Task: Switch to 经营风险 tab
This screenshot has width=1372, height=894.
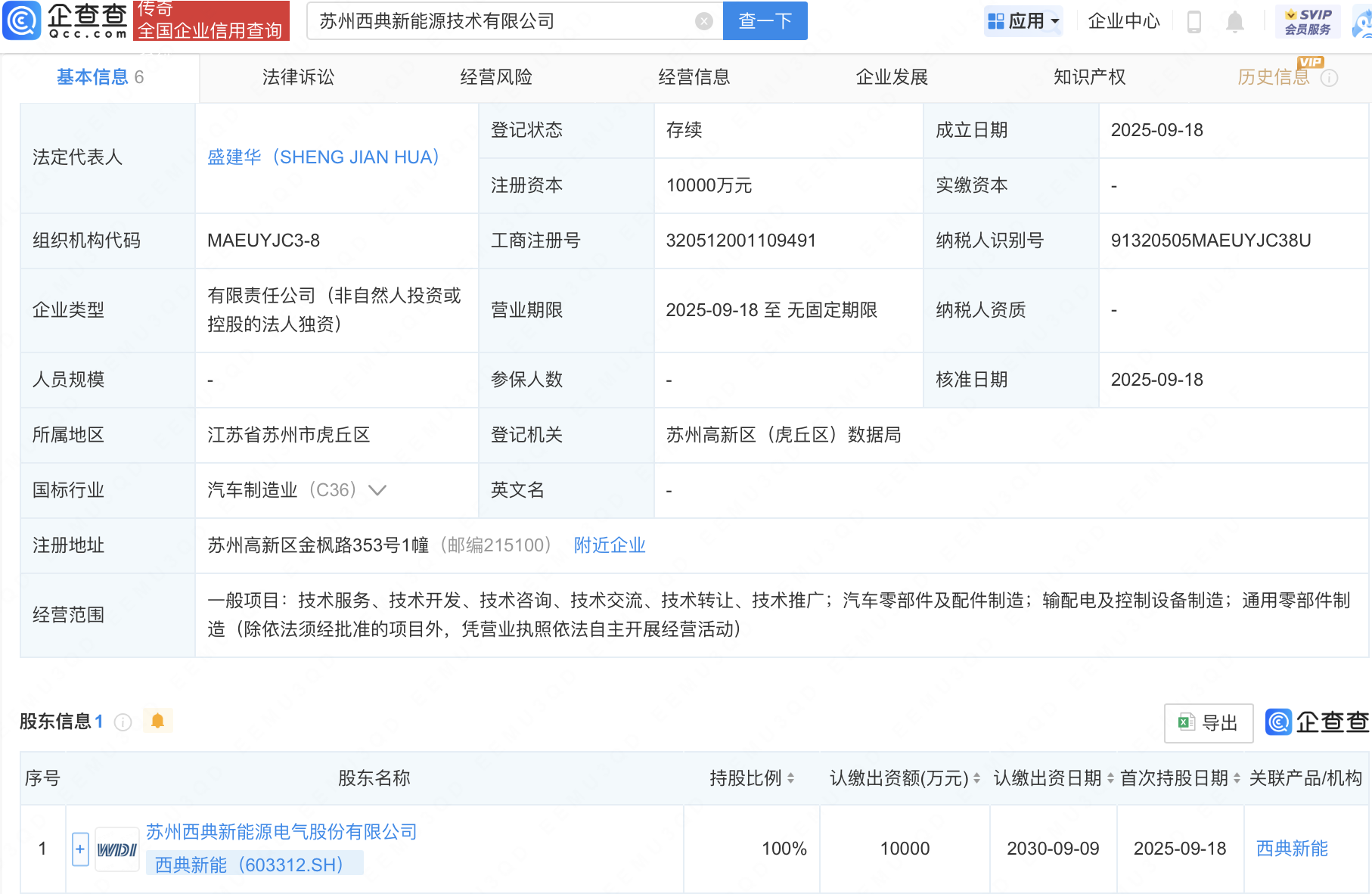Action: pyautogui.click(x=496, y=77)
